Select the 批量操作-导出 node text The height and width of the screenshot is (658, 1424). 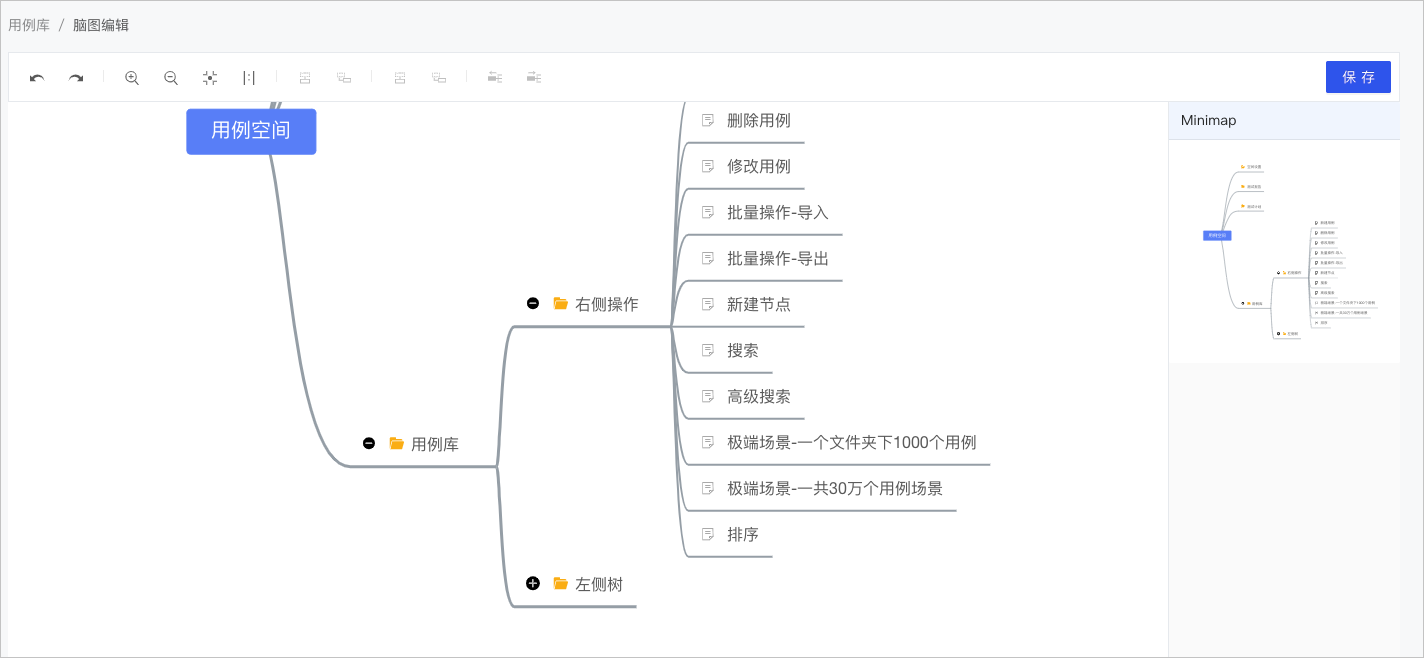click(778, 258)
